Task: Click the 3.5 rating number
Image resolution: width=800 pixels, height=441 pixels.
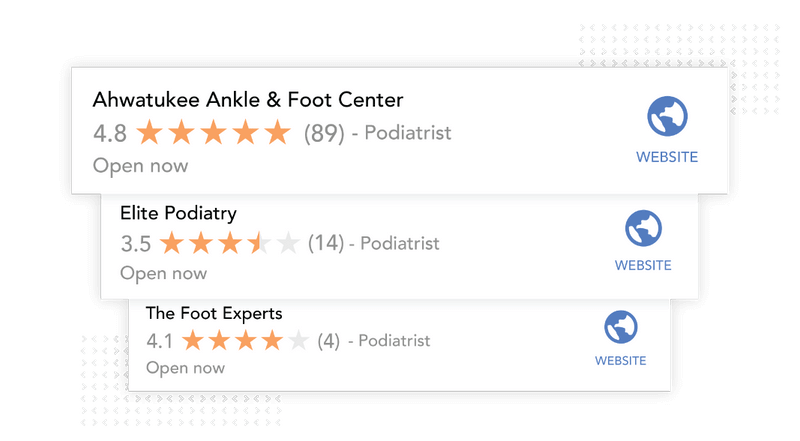Action: tap(136, 244)
